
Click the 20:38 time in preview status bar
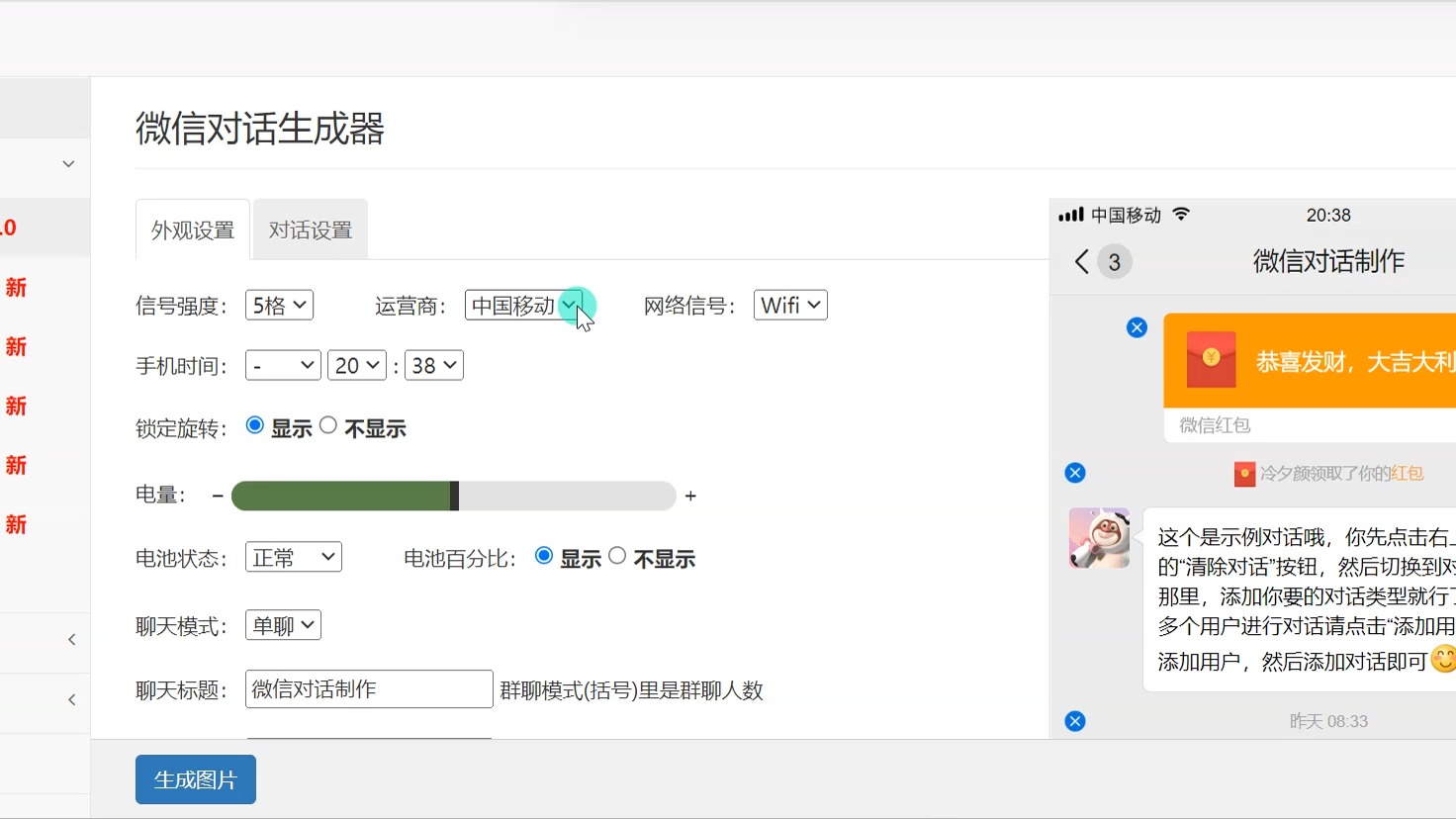tap(1328, 215)
